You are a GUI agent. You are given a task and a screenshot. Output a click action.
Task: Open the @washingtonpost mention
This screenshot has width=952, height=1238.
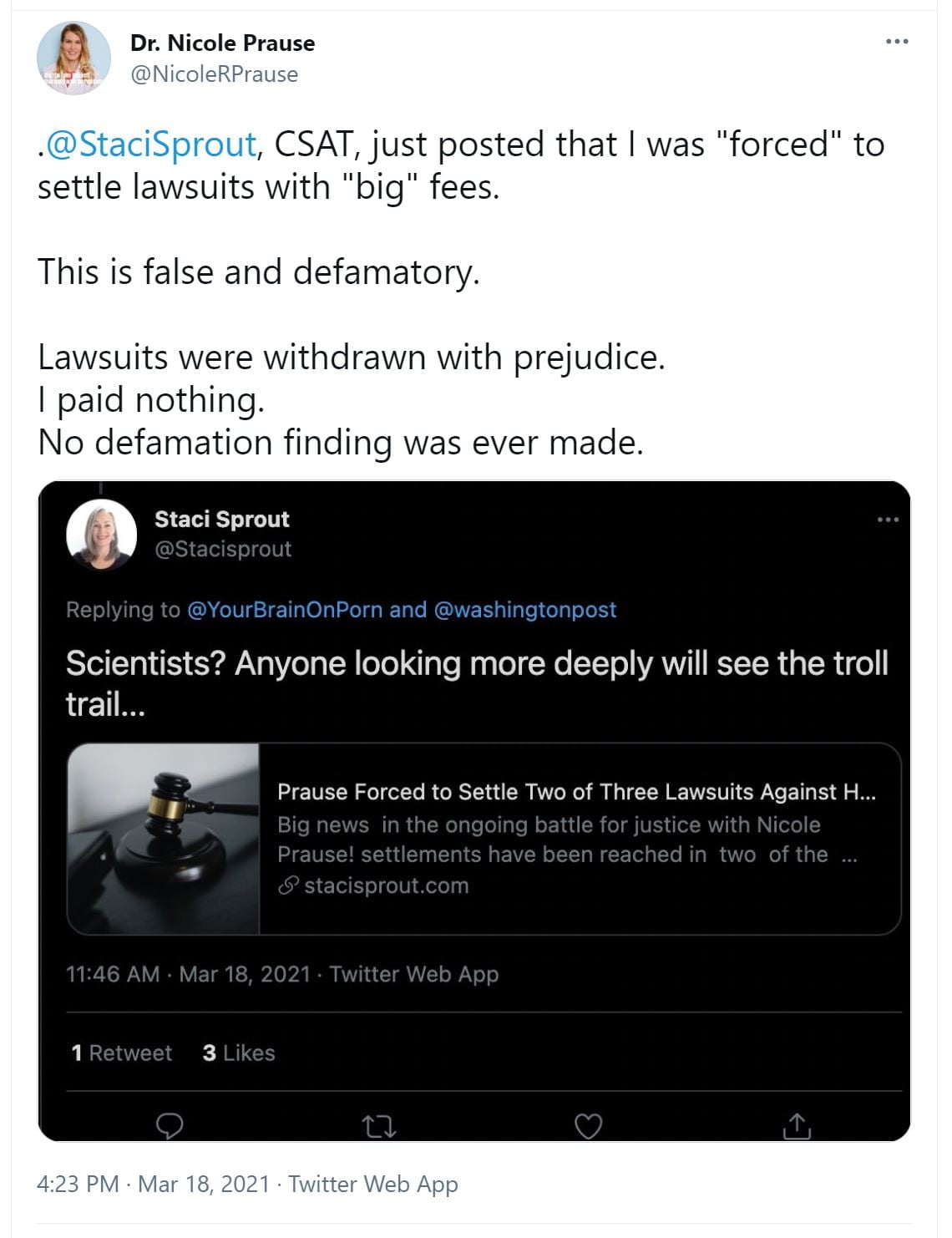point(524,610)
